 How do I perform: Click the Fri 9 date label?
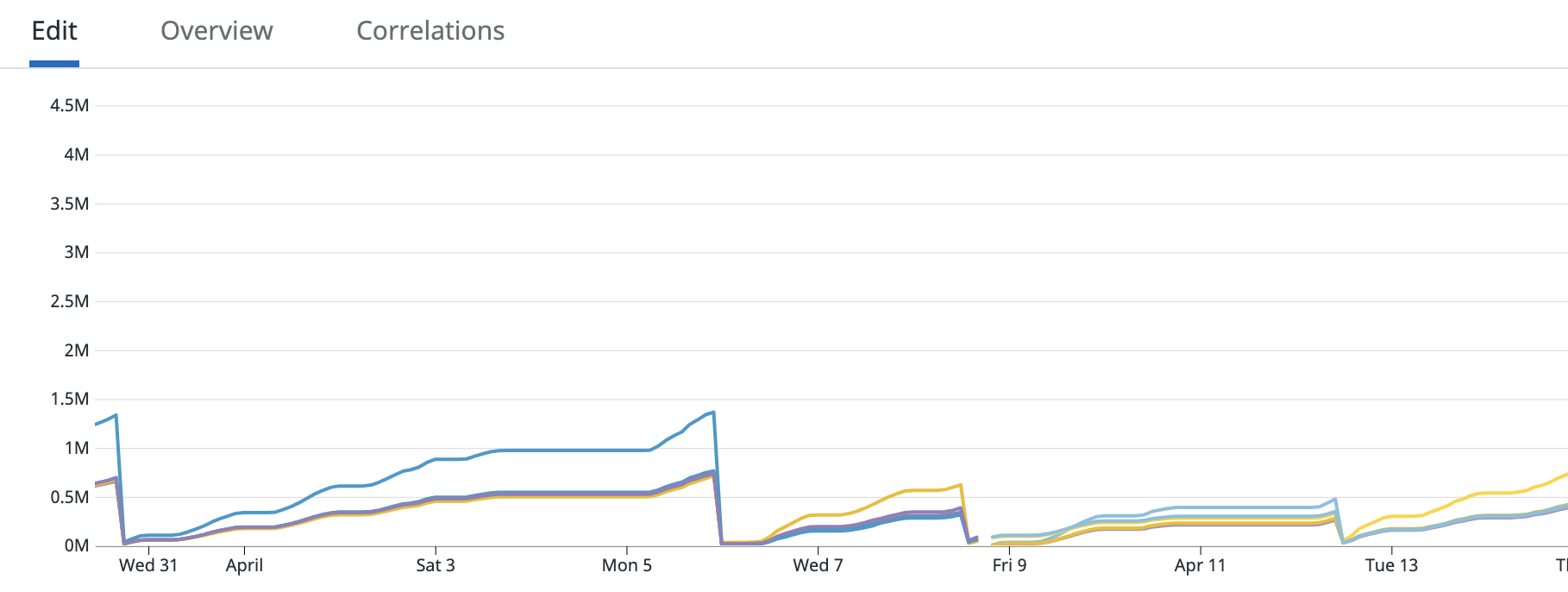pos(1009,565)
